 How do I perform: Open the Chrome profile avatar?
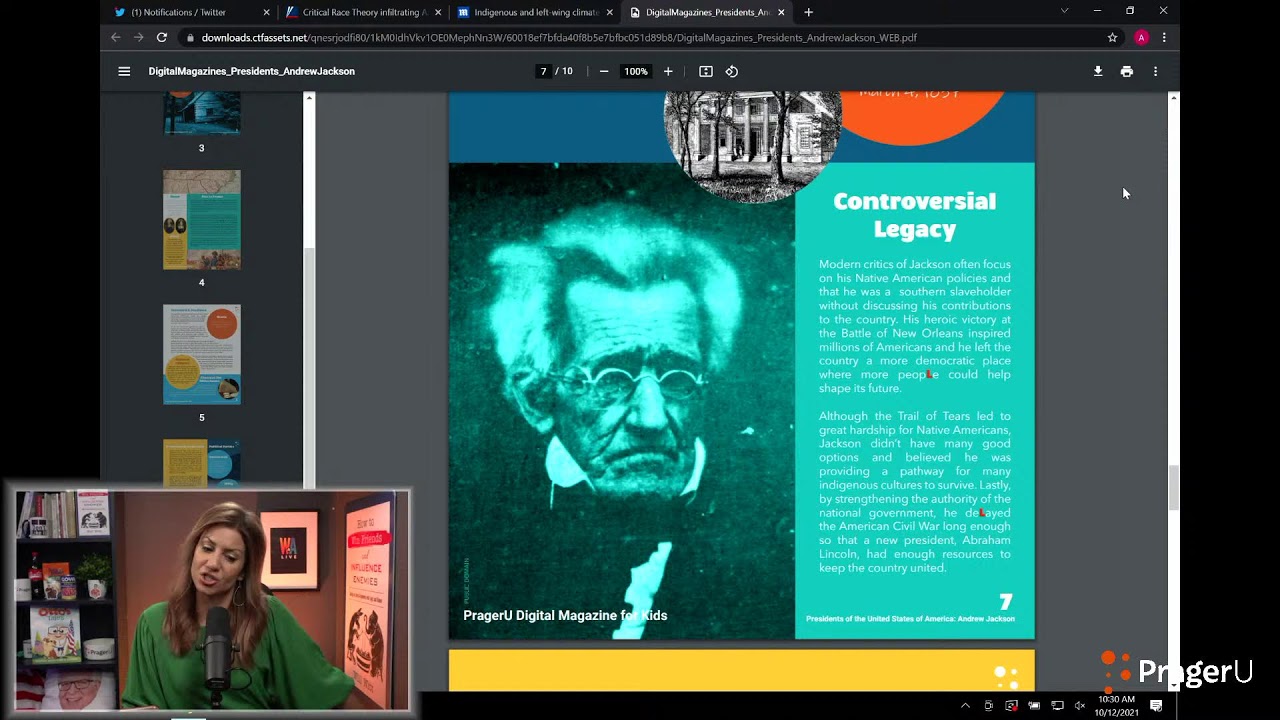click(1141, 38)
